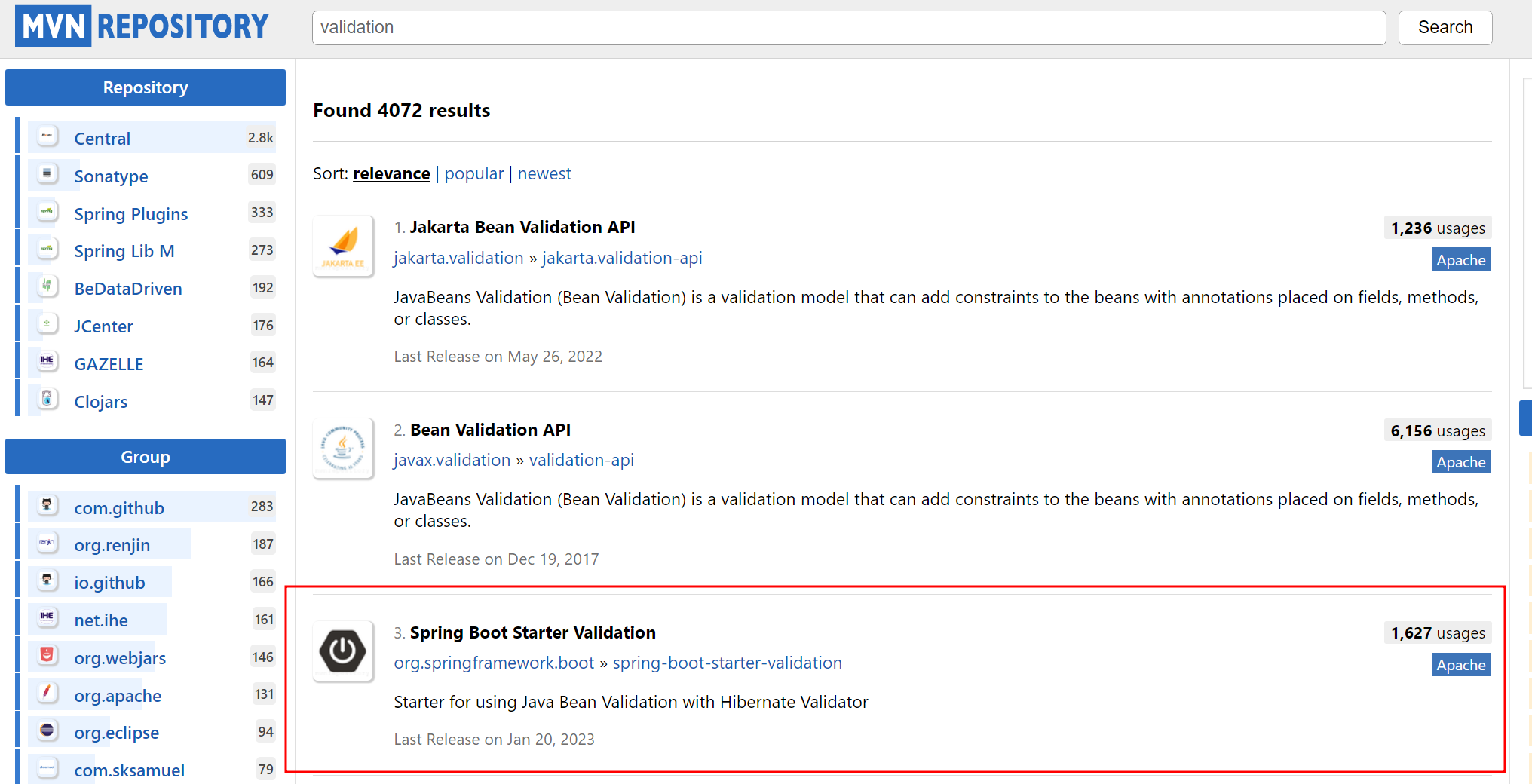Screen dimensions: 1532x784
Task: Click Apache license tag for Spring Boot result
Action: coord(1461,665)
